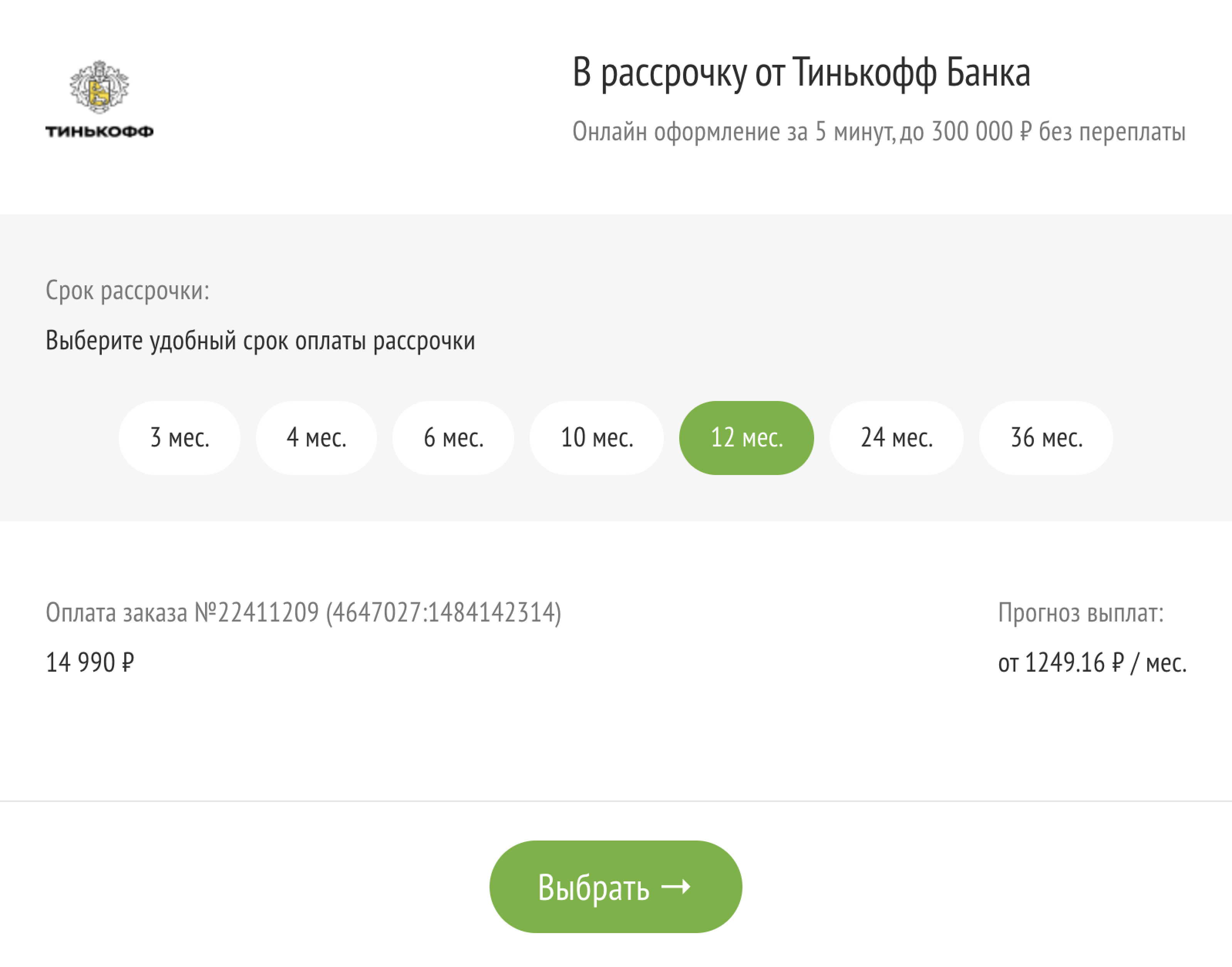This screenshot has width=1232, height=967.
Task: Click the Tinkoff coat-of-arms emblem
Action: pos(99,86)
